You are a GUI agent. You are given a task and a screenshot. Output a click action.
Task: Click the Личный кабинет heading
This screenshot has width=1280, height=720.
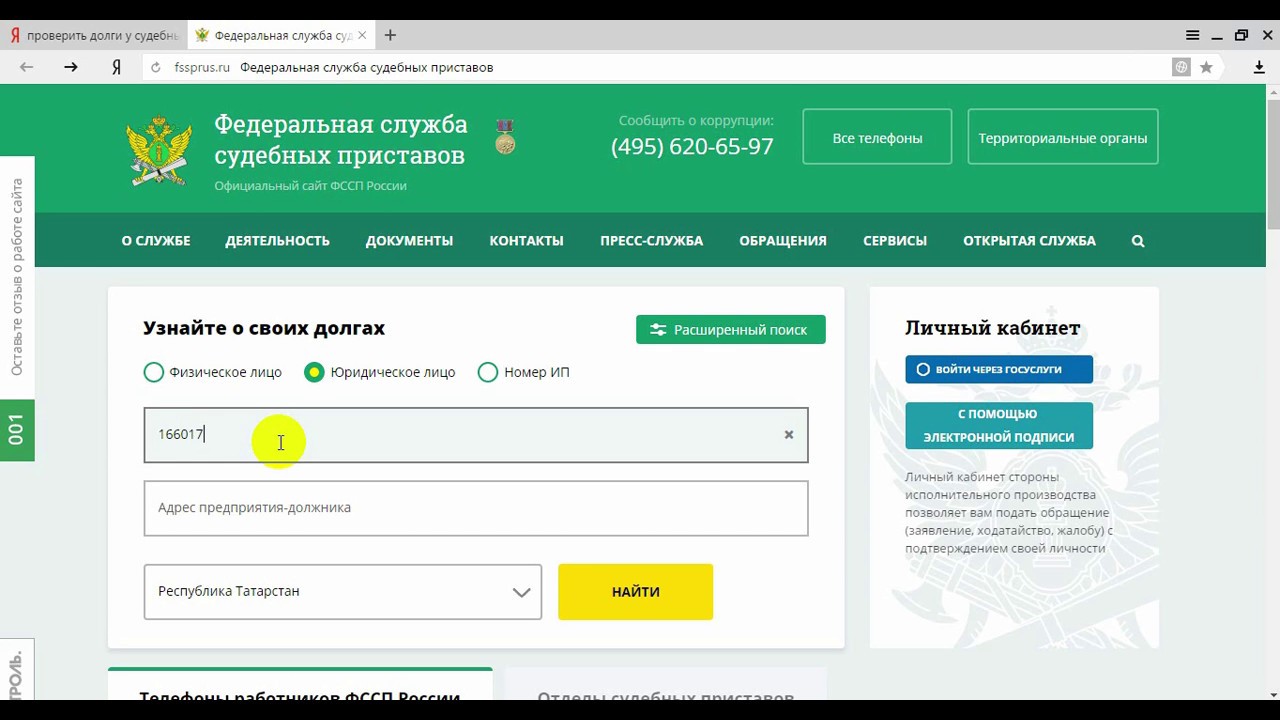[x=993, y=328]
